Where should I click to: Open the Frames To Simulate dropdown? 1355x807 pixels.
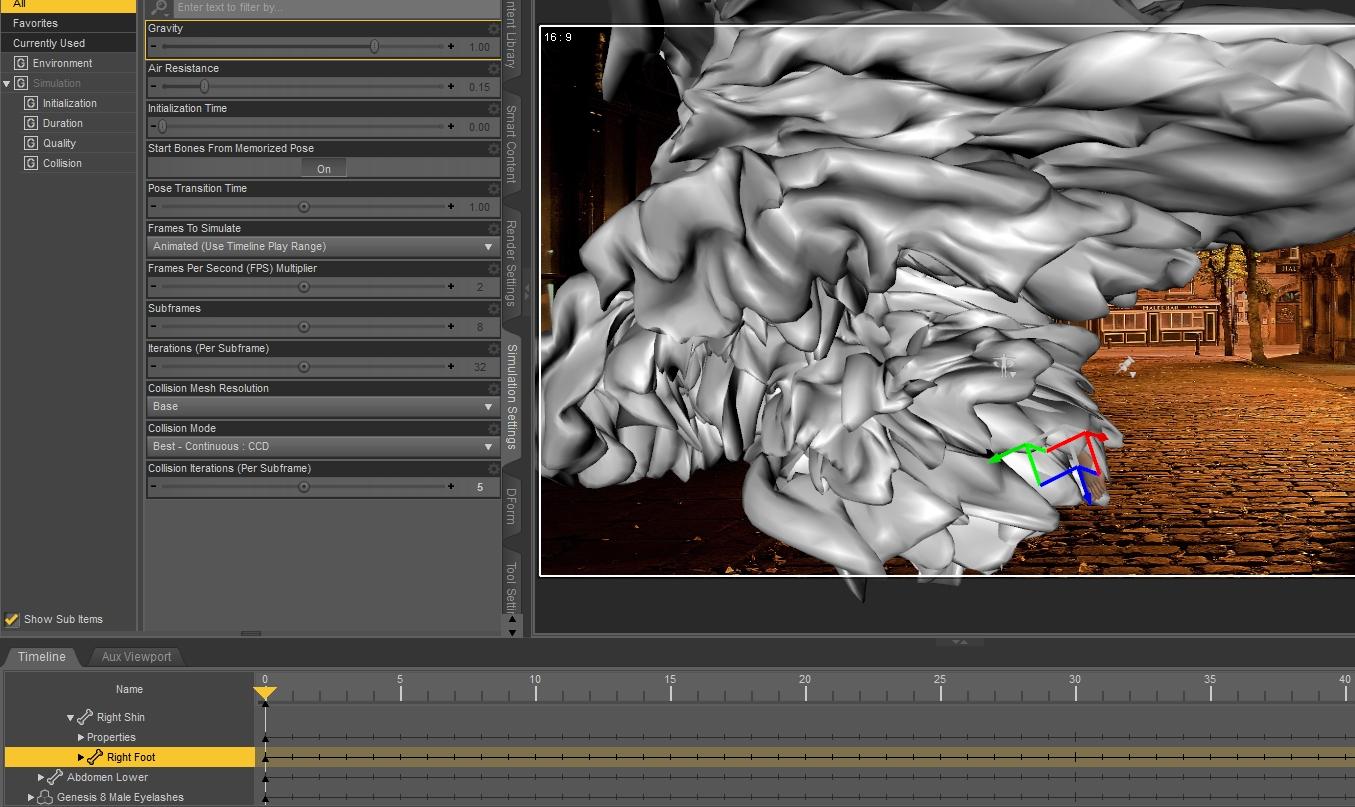pyautogui.click(x=323, y=246)
